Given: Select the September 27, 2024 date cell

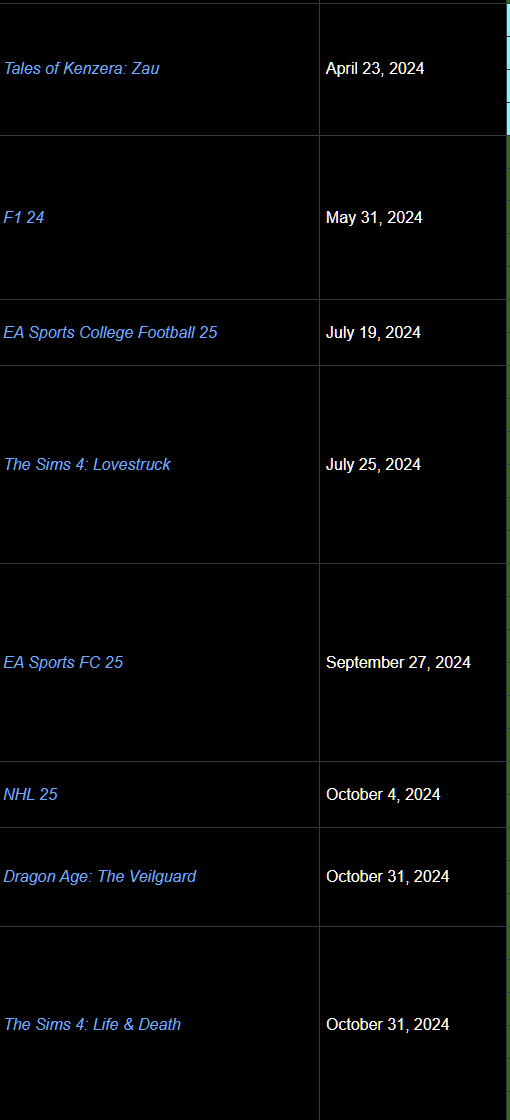Looking at the screenshot, I should tap(413, 662).
